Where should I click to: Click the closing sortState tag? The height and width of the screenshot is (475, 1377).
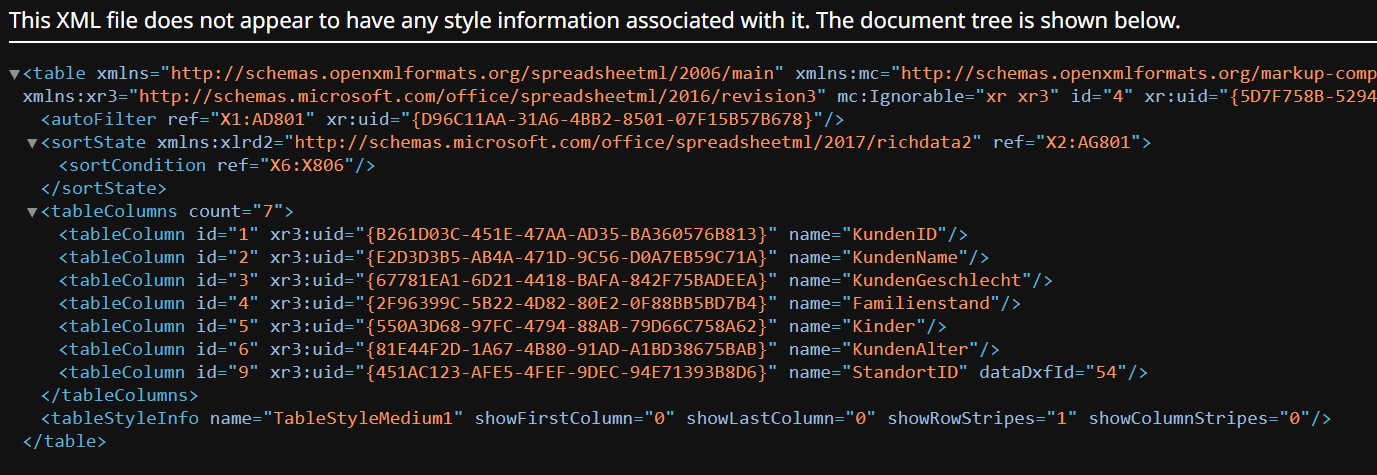(103, 189)
